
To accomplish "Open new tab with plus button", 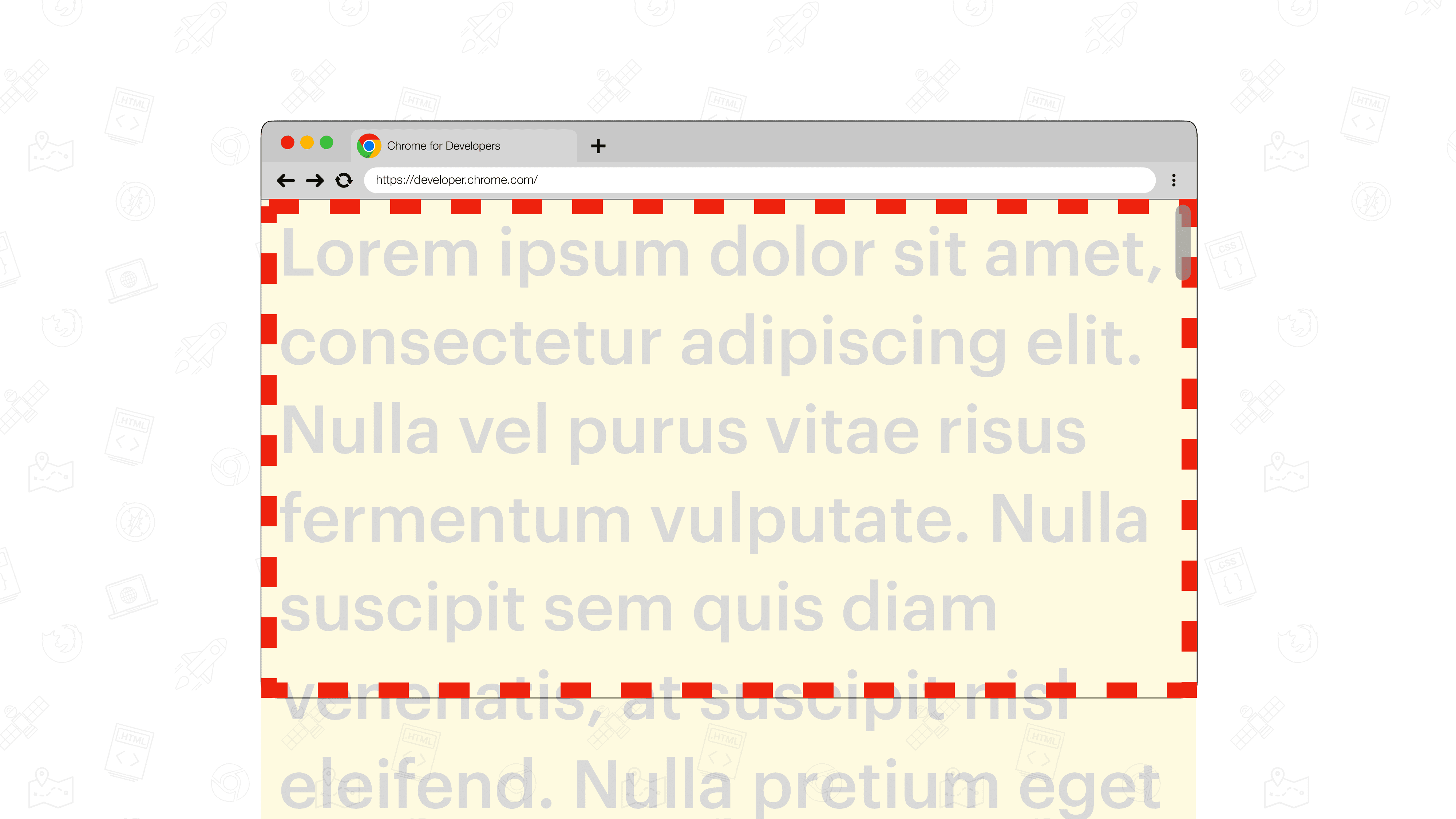I will click(x=598, y=145).
